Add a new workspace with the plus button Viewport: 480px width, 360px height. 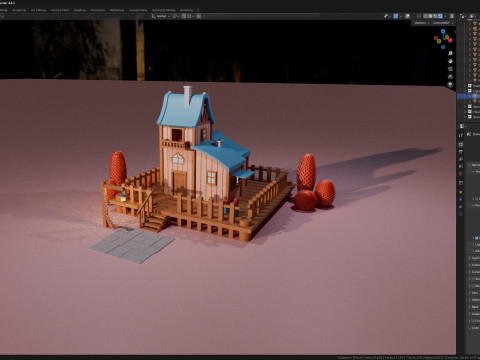(198, 10)
